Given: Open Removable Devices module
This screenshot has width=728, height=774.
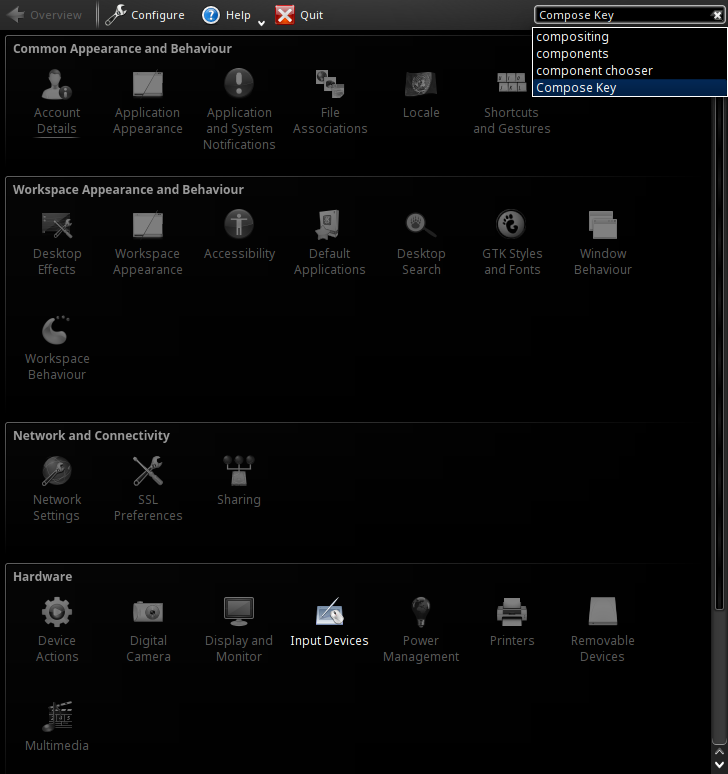Looking at the screenshot, I should (x=603, y=630).
